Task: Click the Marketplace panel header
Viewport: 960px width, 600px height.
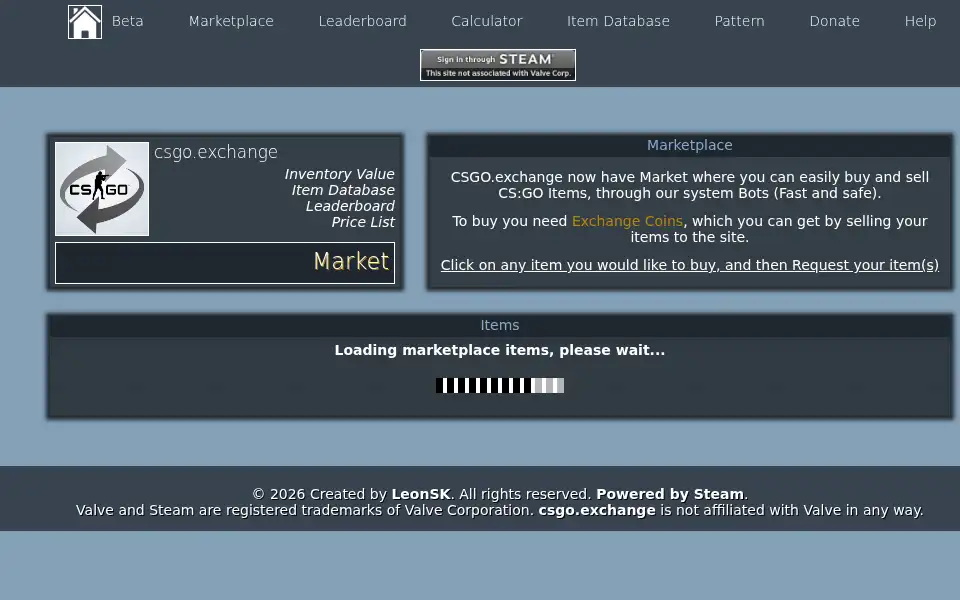Action: pos(689,145)
